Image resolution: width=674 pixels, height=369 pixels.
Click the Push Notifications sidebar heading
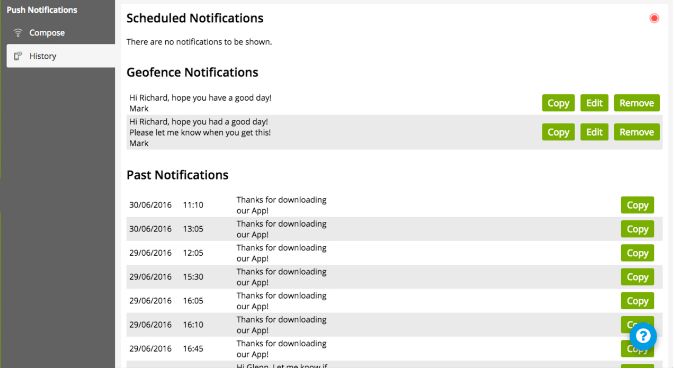point(42,10)
